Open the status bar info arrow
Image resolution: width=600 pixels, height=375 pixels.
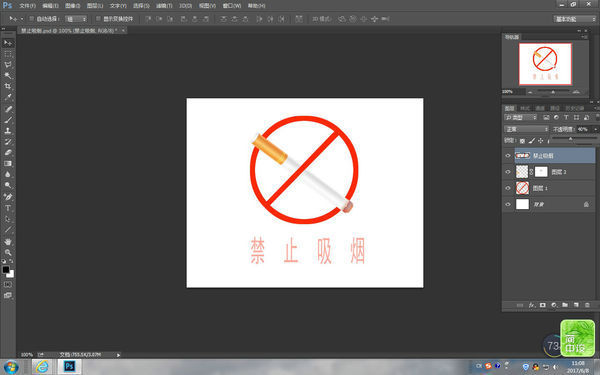(118, 355)
